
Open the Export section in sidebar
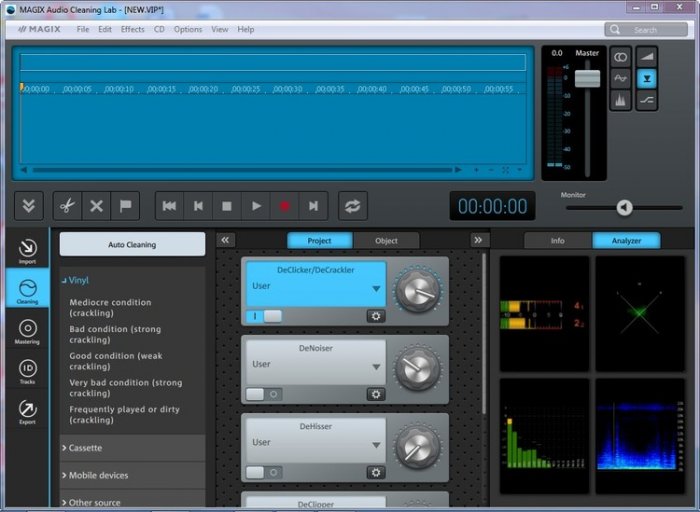[x=27, y=413]
